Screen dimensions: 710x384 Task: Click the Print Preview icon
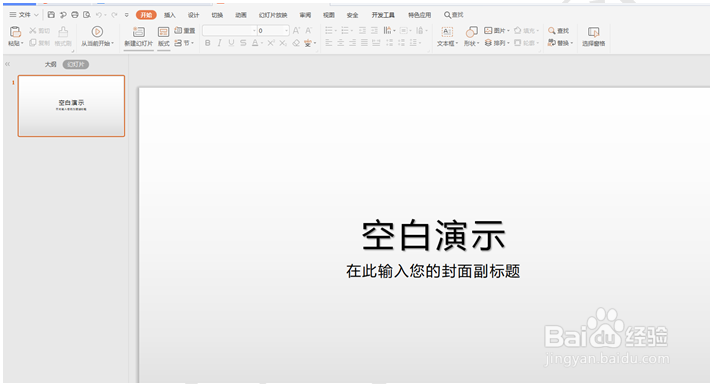coord(86,15)
